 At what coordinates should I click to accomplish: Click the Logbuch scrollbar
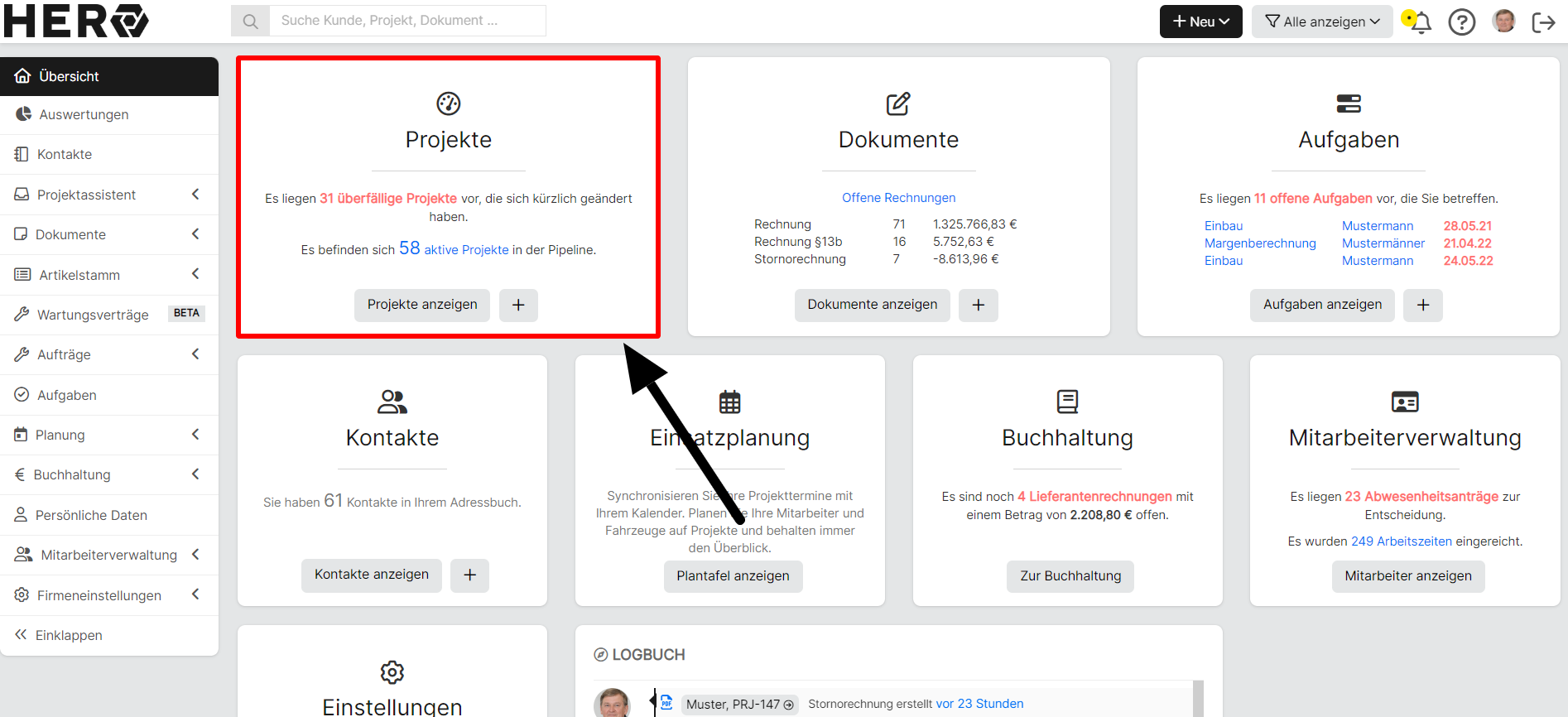pyautogui.click(x=1198, y=699)
